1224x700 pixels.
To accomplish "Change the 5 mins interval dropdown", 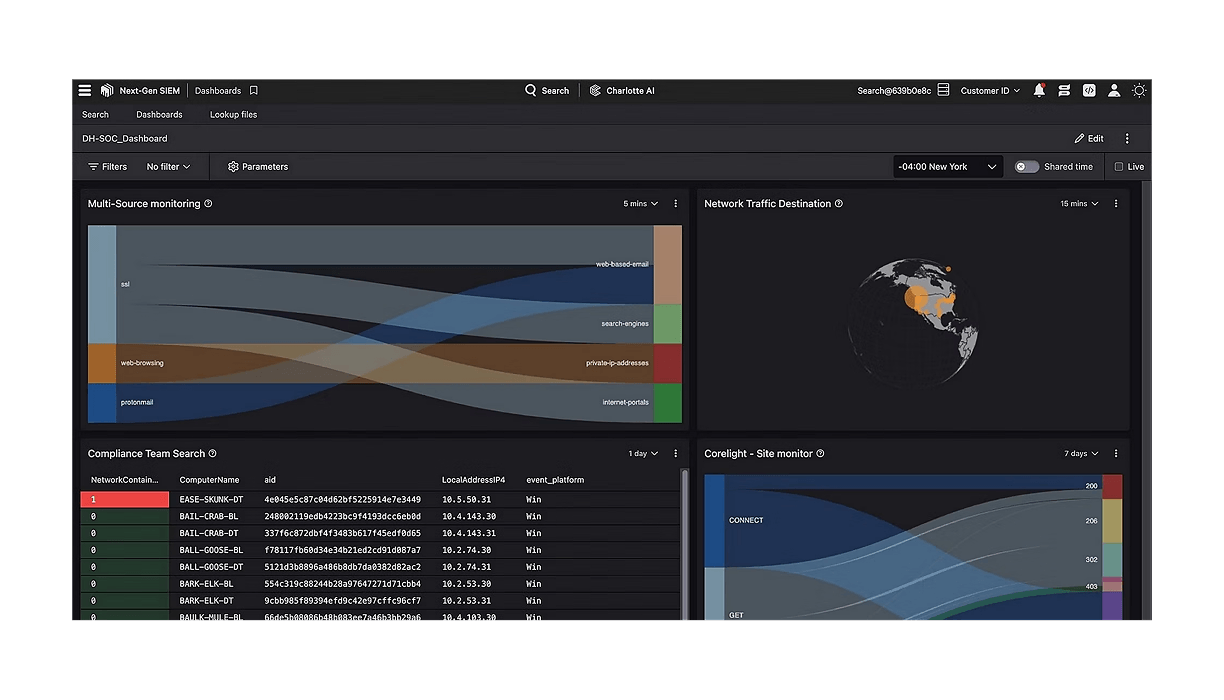I will coord(641,204).
